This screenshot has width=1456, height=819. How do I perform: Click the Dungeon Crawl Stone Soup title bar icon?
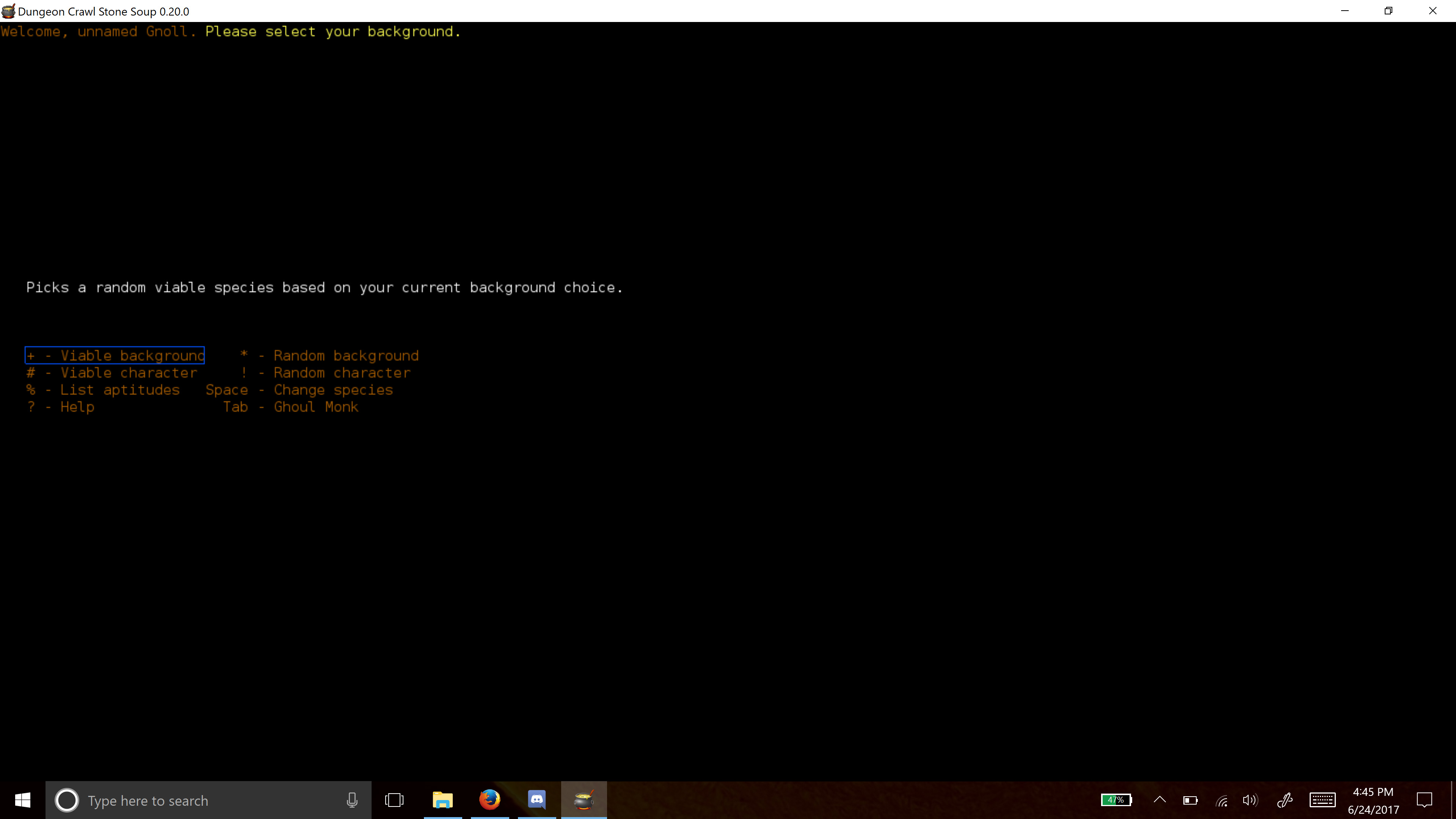click(8, 11)
